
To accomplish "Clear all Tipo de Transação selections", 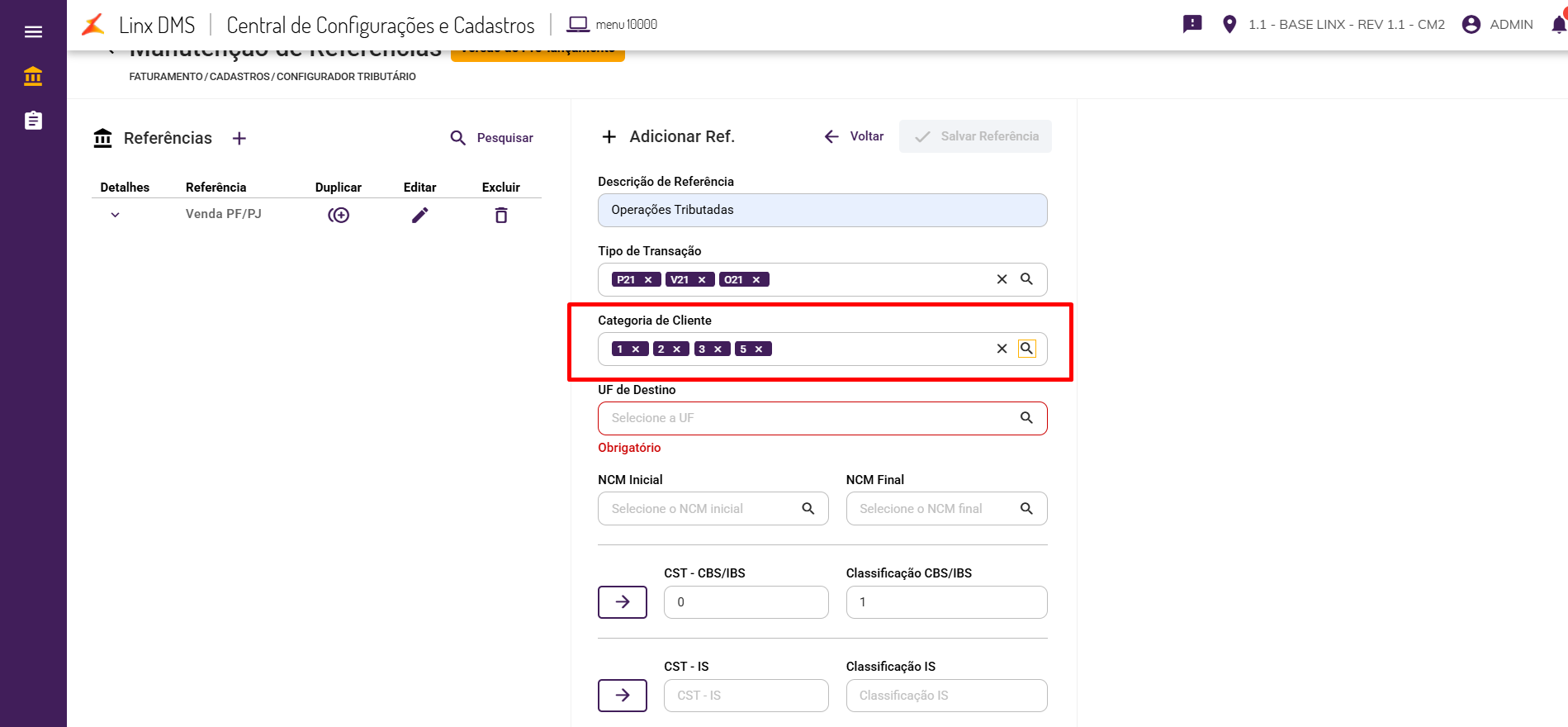I will point(1002,279).
